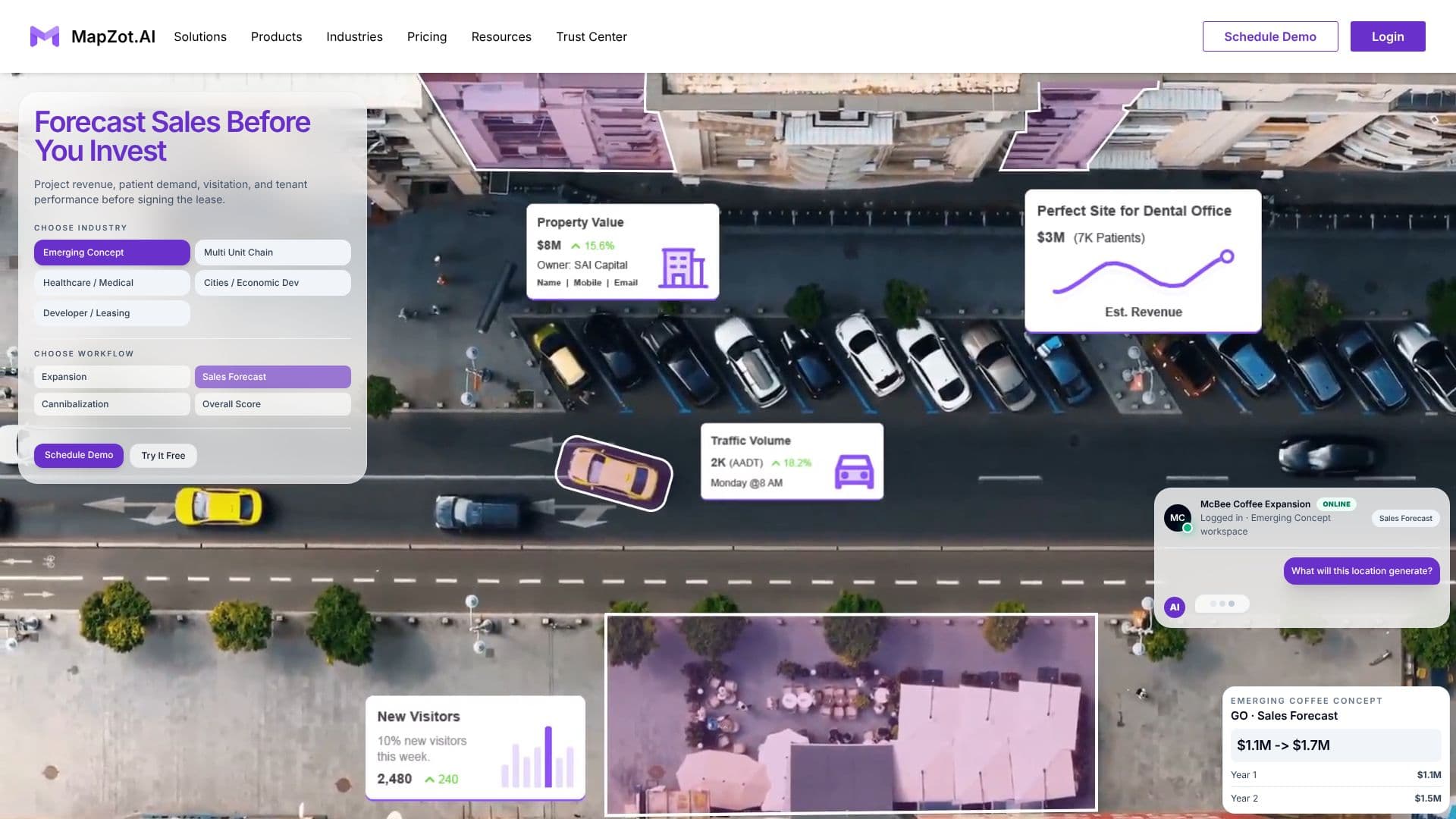Go to Pricing page
Image resolution: width=1456 pixels, height=819 pixels.
pyautogui.click(x=427, y=36)
